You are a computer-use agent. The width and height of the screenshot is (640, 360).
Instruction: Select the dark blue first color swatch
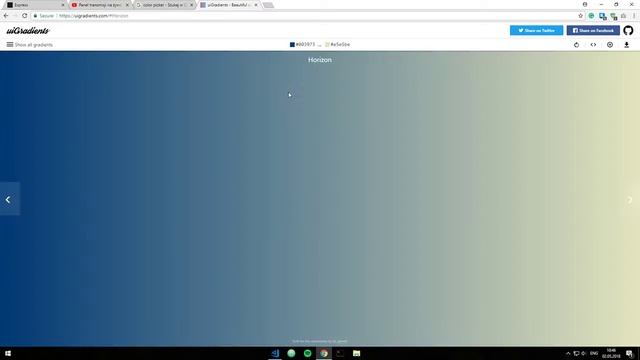tap(292, 44)
